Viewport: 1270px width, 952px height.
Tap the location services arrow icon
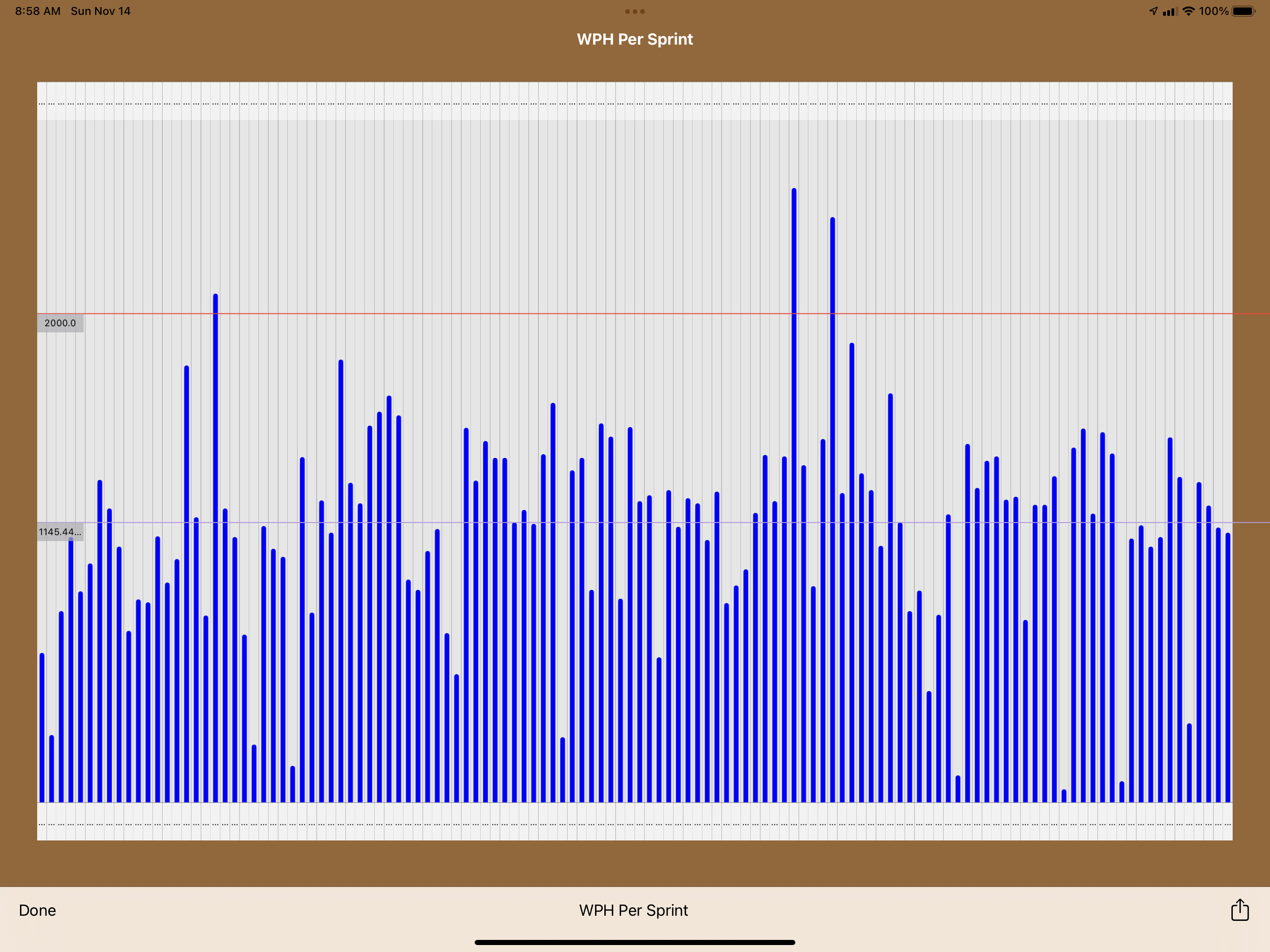point(1153,11)
